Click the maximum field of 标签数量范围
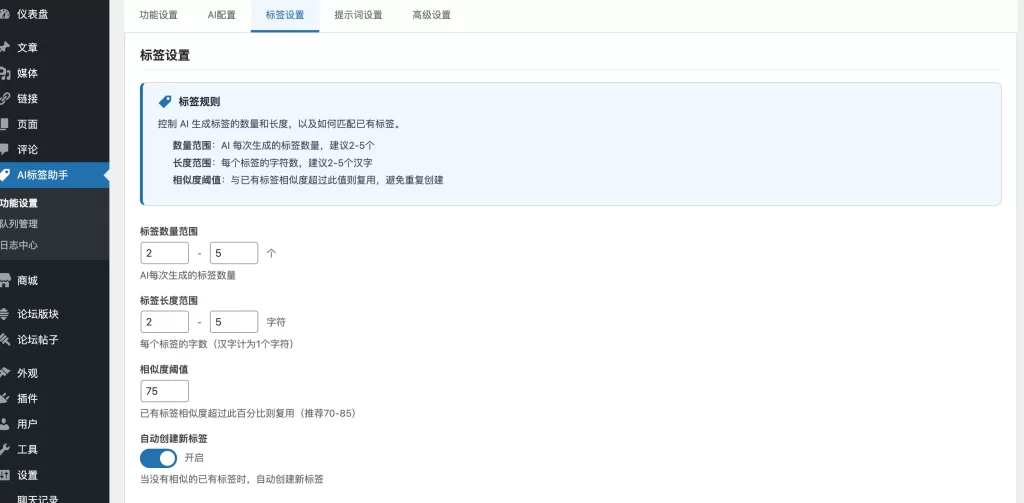This screenshot has width=1024, height=503. [x=234, y=253]
